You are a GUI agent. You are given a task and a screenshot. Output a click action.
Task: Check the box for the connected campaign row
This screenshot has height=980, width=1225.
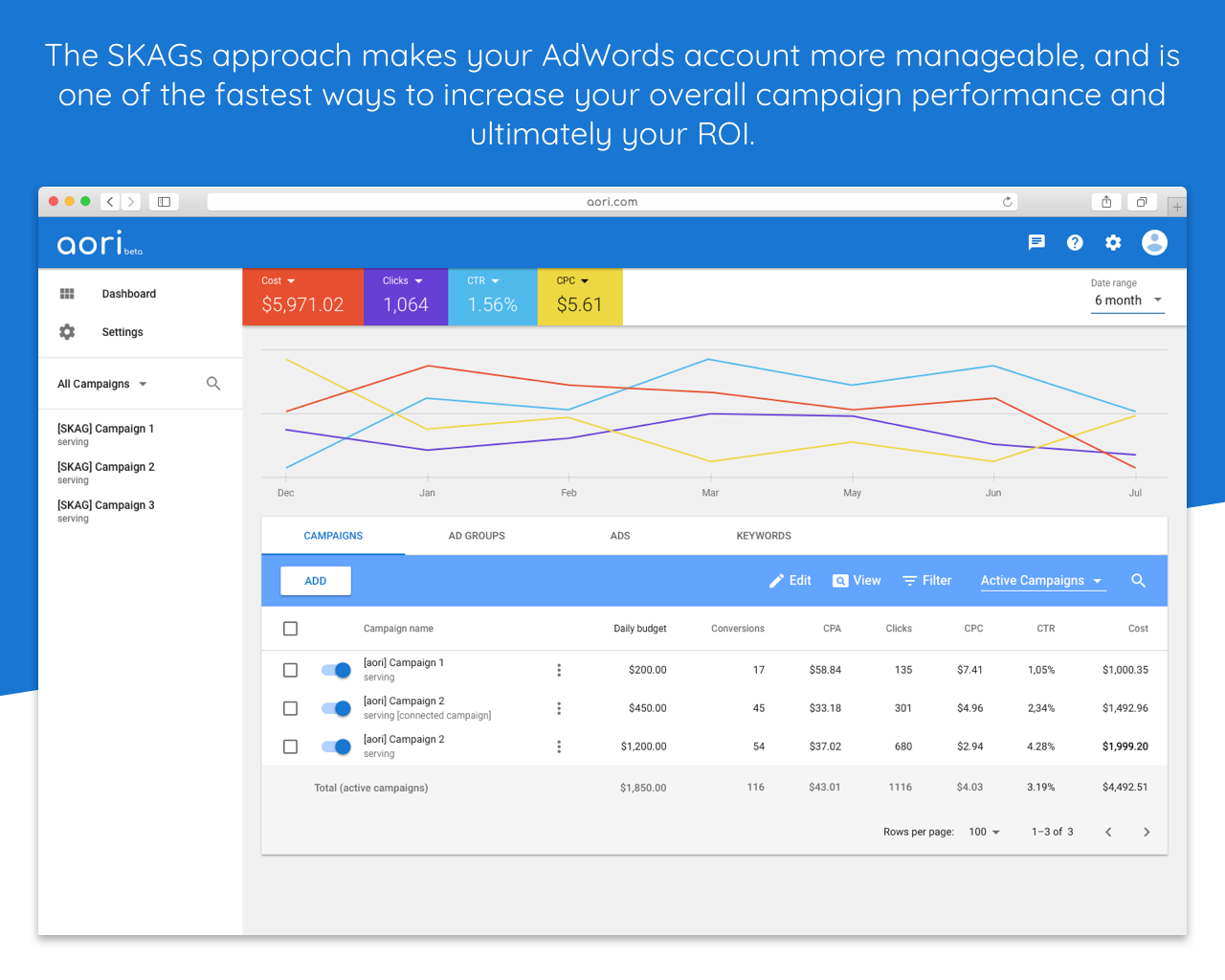tap(290, 708)
